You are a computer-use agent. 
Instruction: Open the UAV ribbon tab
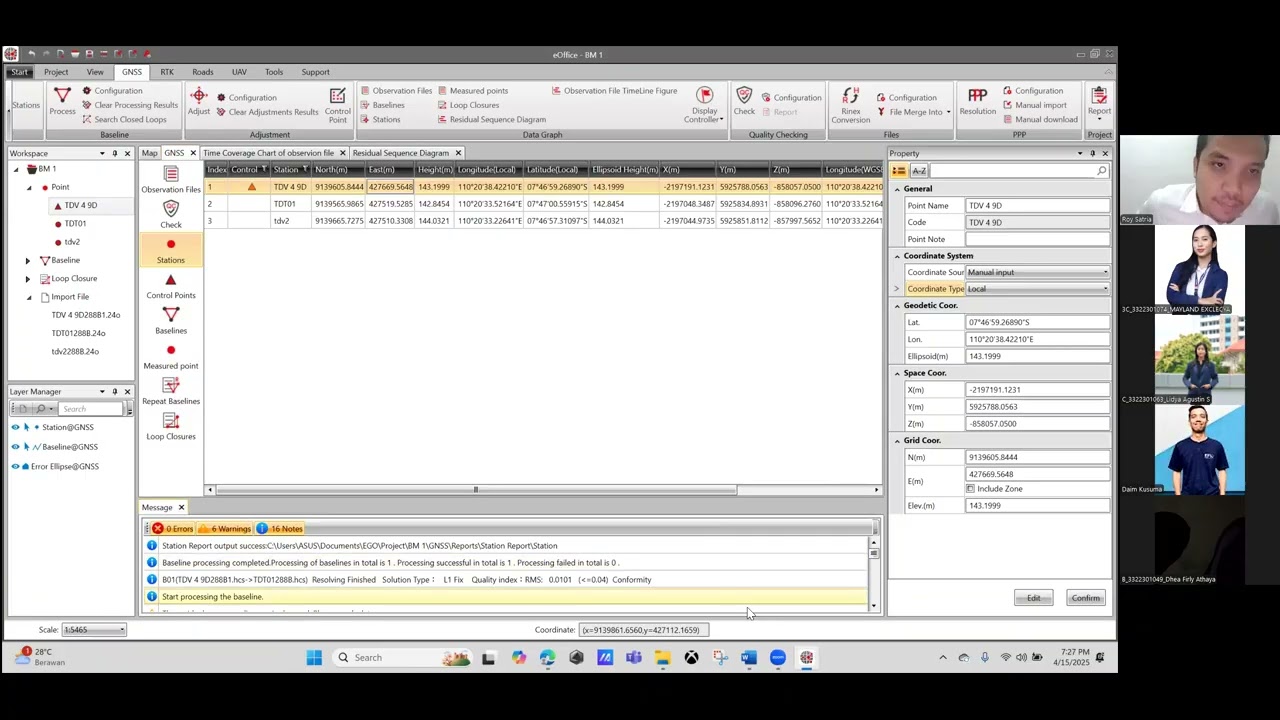coord(239,72)
